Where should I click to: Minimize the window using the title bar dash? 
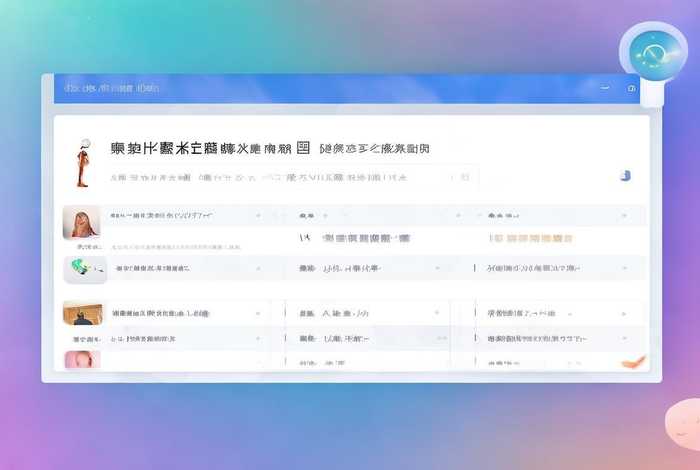coord(604,88)
